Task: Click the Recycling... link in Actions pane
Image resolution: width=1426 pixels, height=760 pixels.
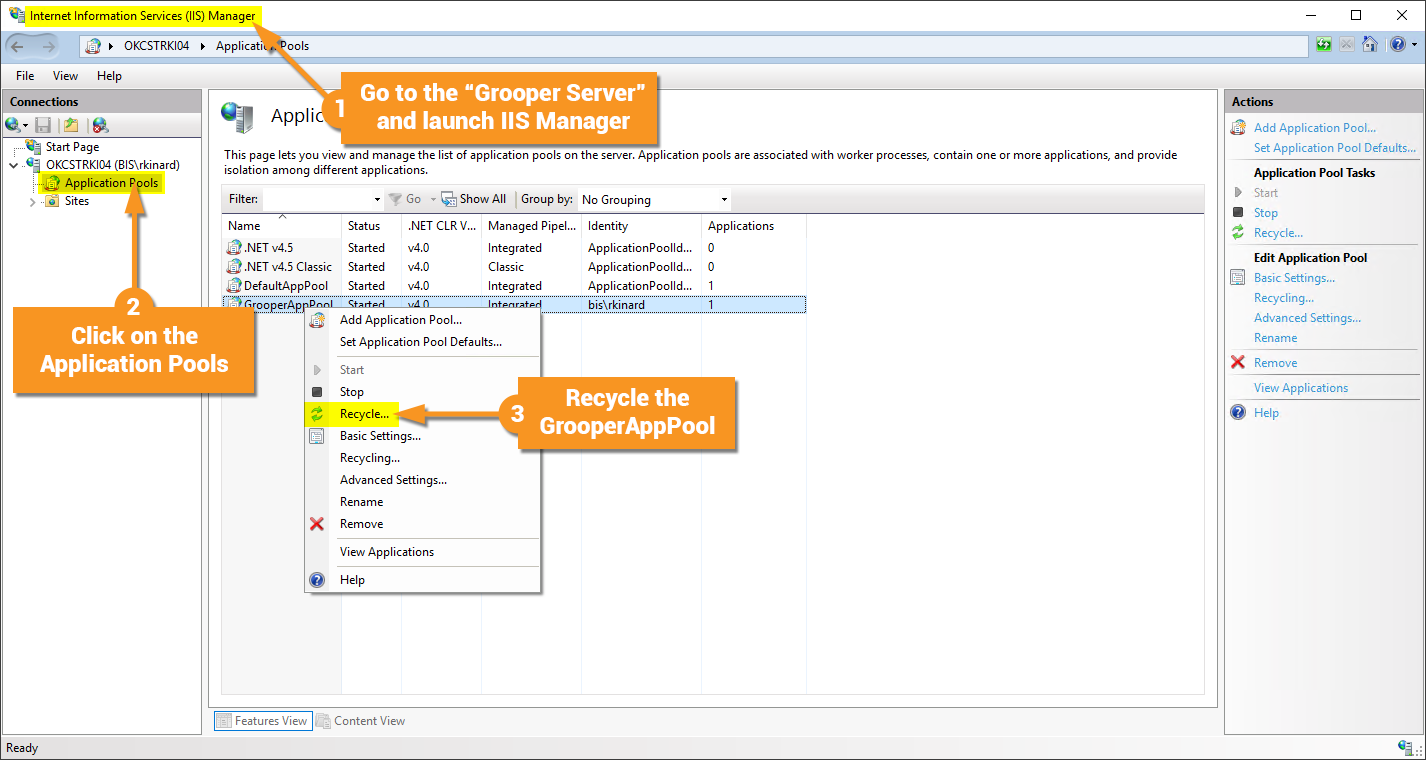Action: click(1284, 298)
